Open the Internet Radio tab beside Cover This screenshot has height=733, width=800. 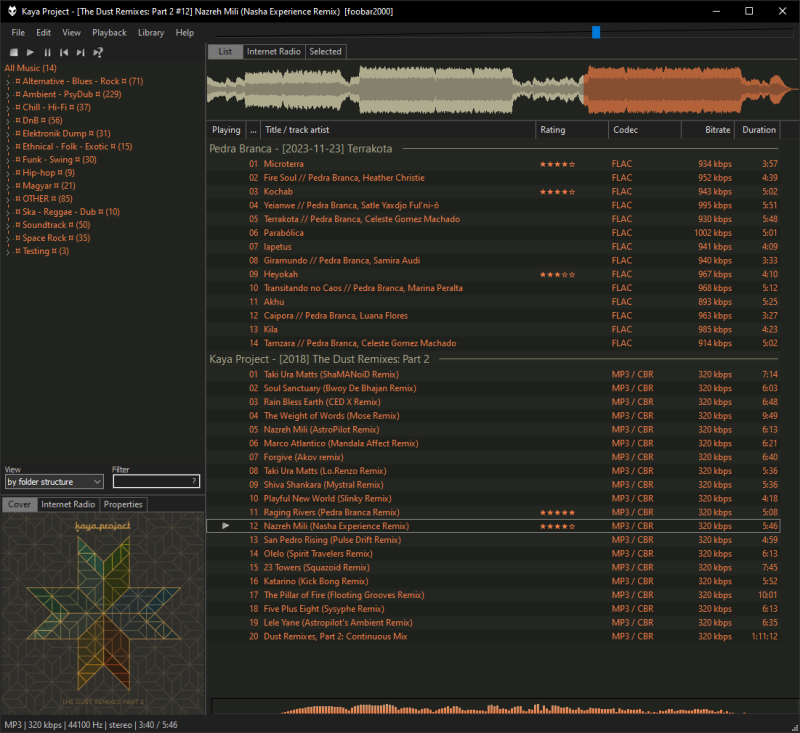click(68, 504)
